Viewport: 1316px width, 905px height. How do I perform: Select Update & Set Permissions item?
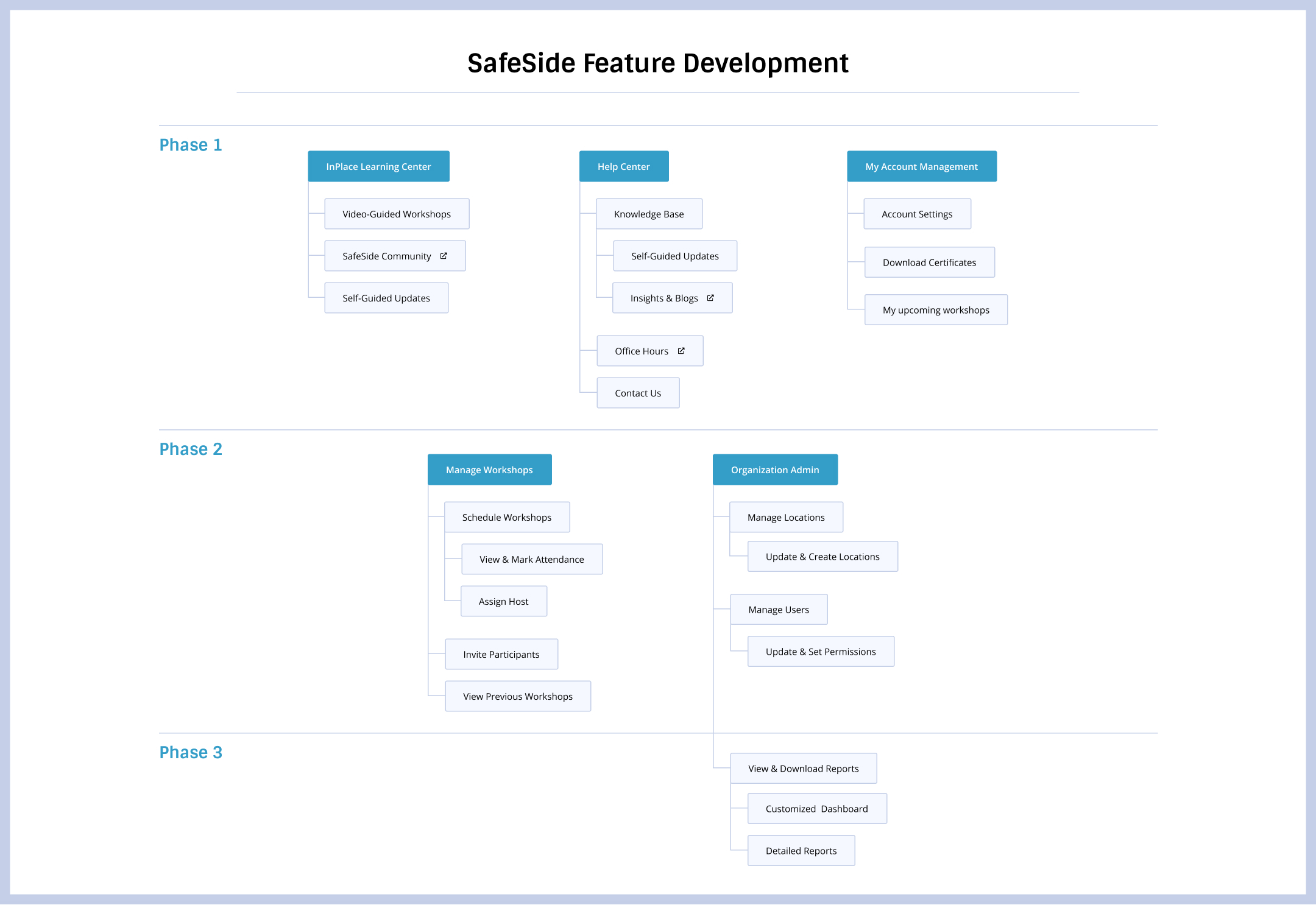[x=821, y=652]
